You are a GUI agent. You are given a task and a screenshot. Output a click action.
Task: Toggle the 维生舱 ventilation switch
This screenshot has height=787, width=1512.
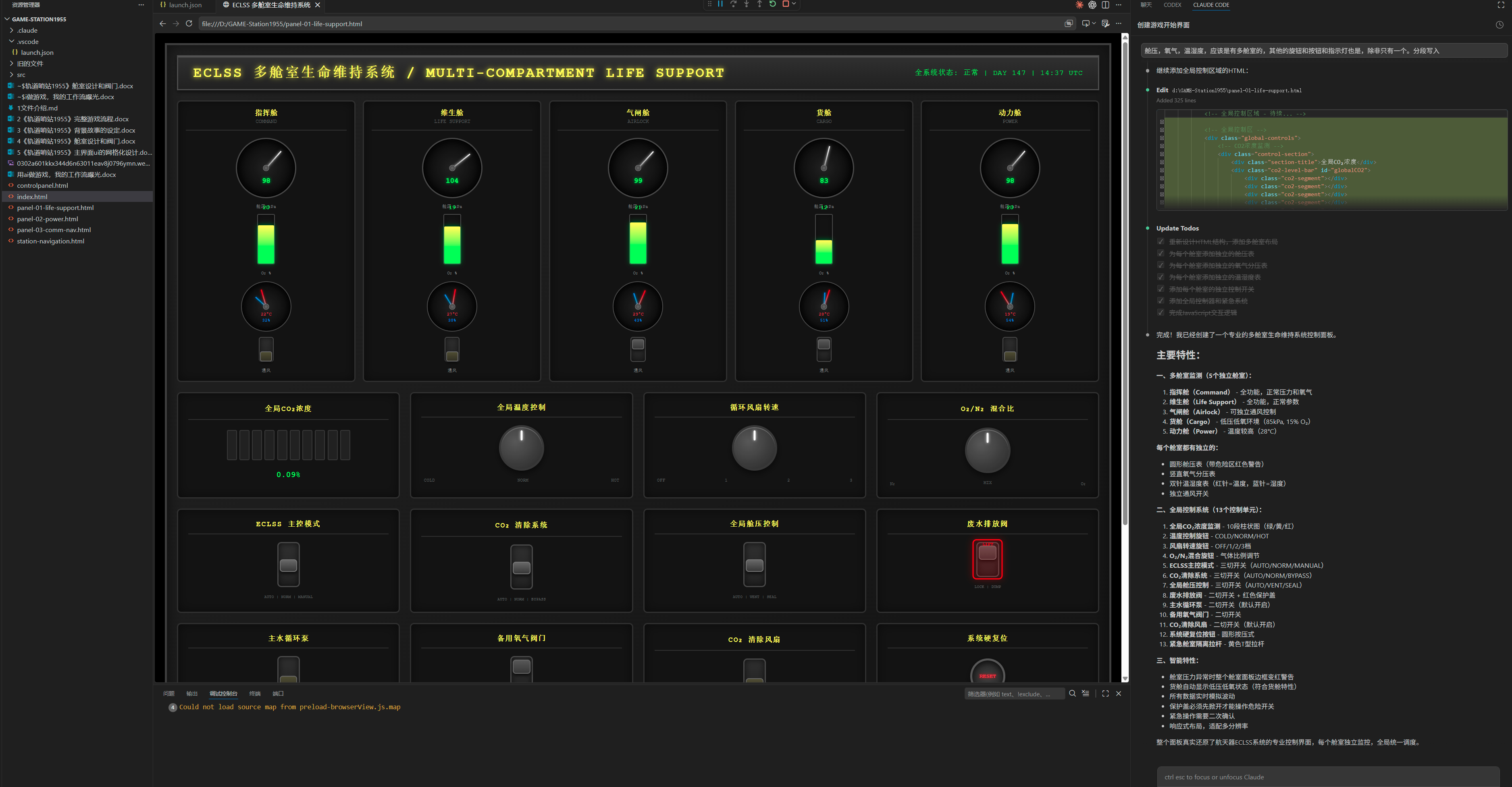tap(452, 349)
